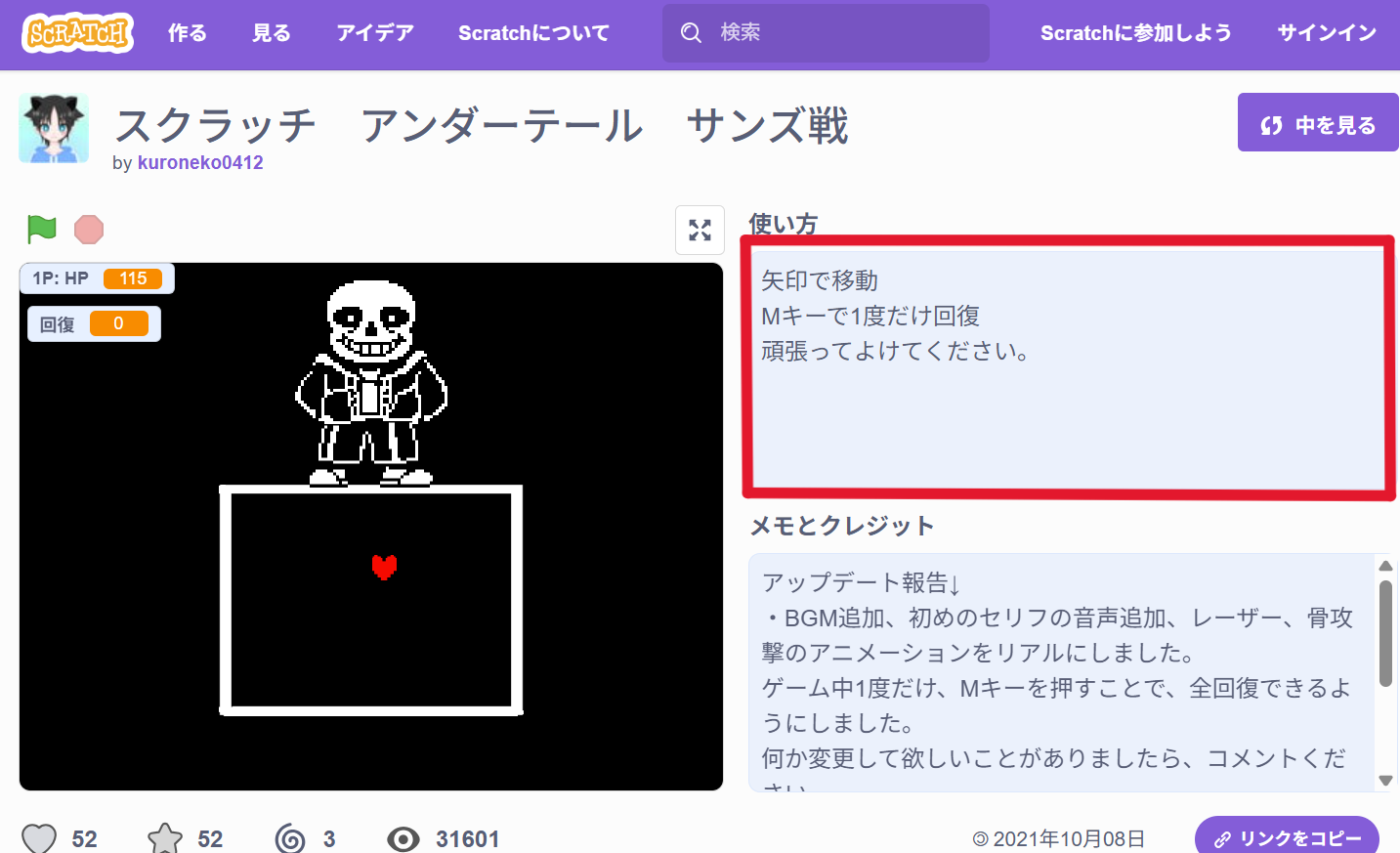Viewport: 1400px width, 853px height.
Task: Click the Scratch logo
Action: [77, 33]
